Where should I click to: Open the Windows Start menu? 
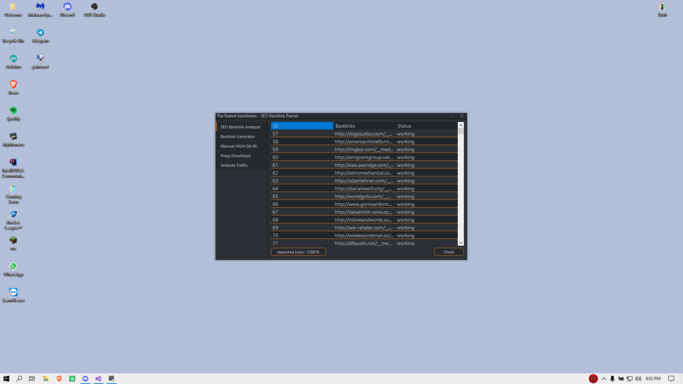point(6,379)
